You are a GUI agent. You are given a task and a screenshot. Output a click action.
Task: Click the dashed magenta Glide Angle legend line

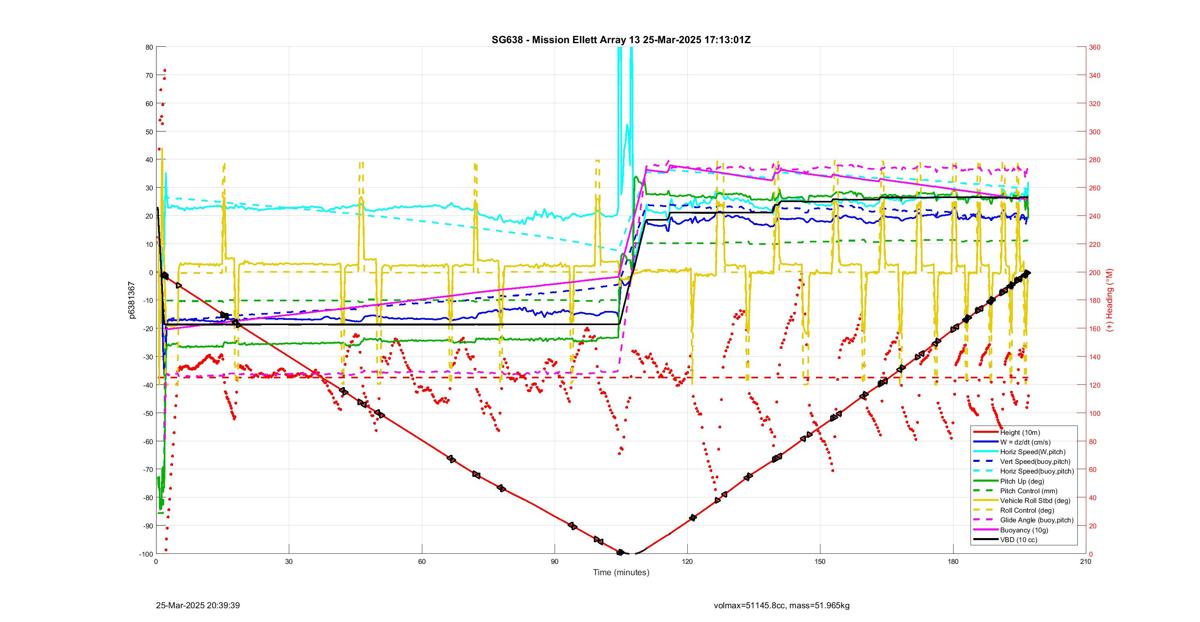pyautogui.click(x=985, y=520)
